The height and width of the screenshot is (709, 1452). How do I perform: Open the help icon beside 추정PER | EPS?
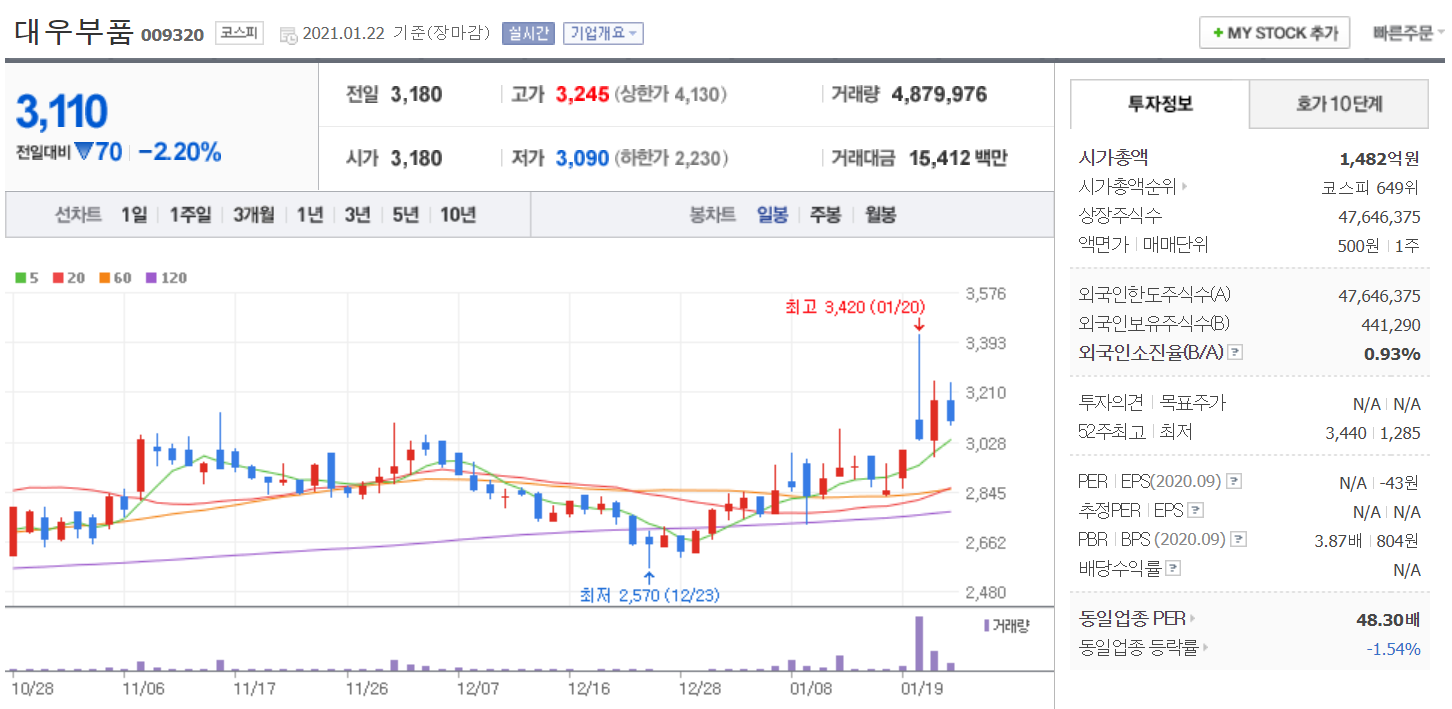pos(1194,511)
